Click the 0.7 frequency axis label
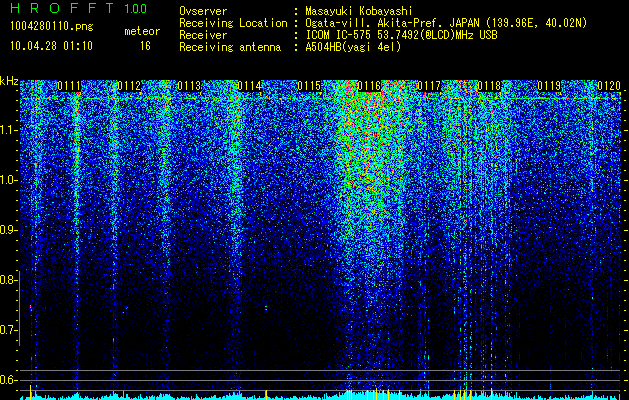This screenshot has width=629, height=400. pyautogui.click(x=7, y=330)
